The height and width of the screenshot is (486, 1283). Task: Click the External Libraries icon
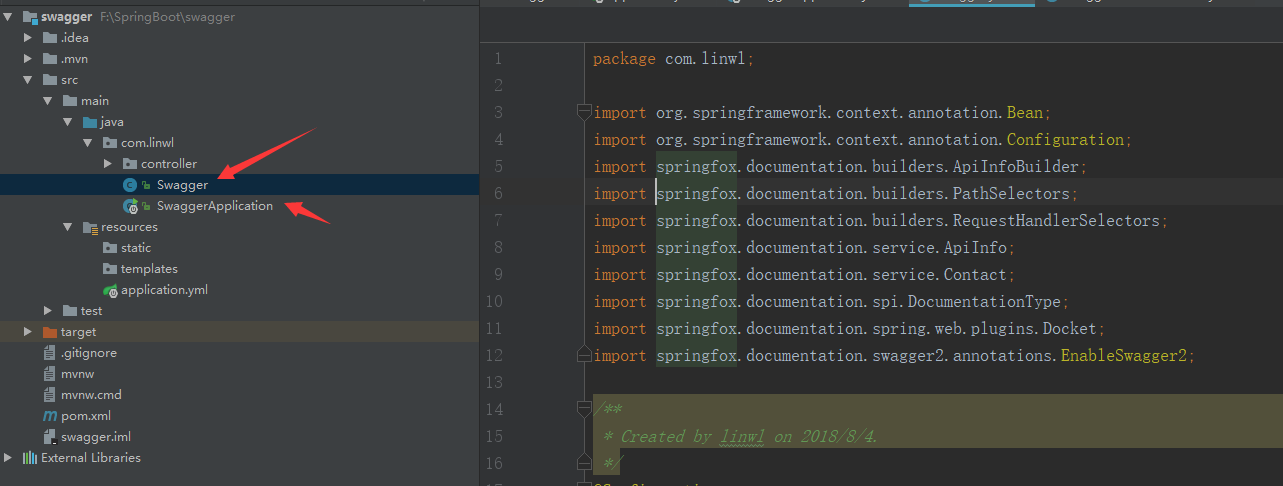point(30,458)
